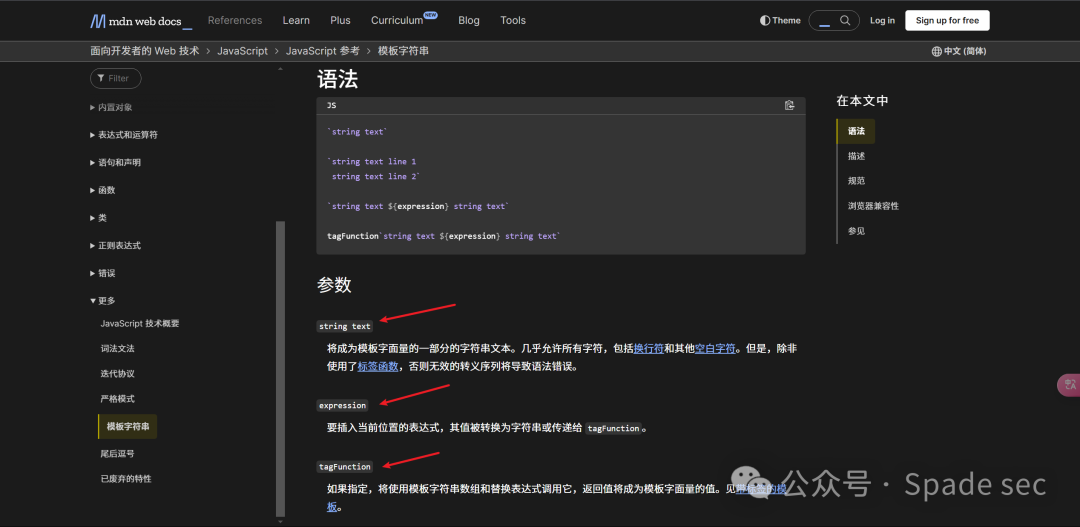Viewport: 1080px width, 527px height.
Task: Open the Blog menu item
Action: tap(469, 21)
